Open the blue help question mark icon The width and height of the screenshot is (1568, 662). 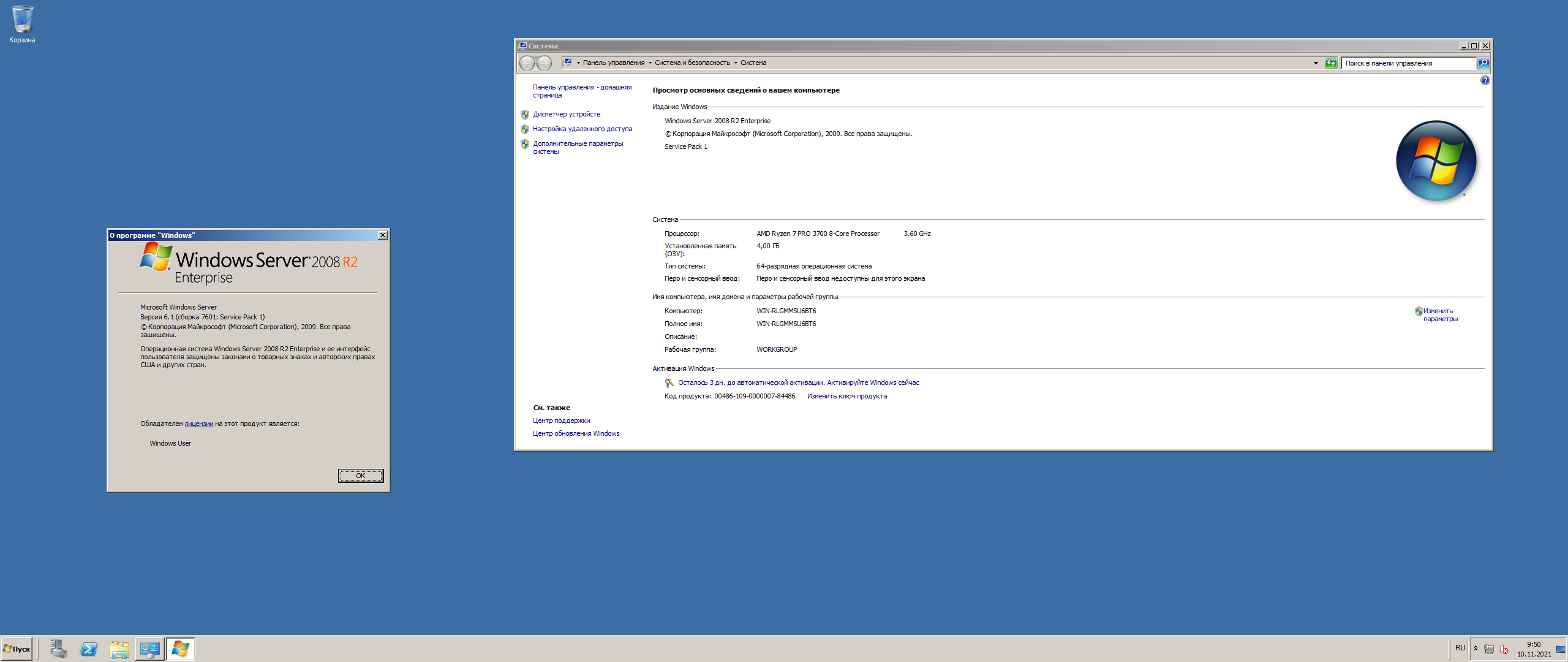coord(1485,80)
